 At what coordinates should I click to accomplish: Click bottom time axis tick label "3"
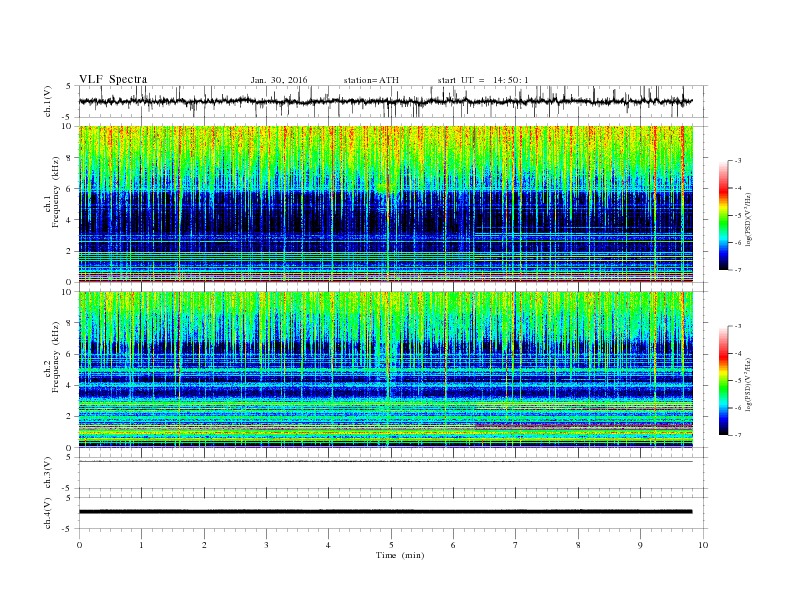point(267,545)
